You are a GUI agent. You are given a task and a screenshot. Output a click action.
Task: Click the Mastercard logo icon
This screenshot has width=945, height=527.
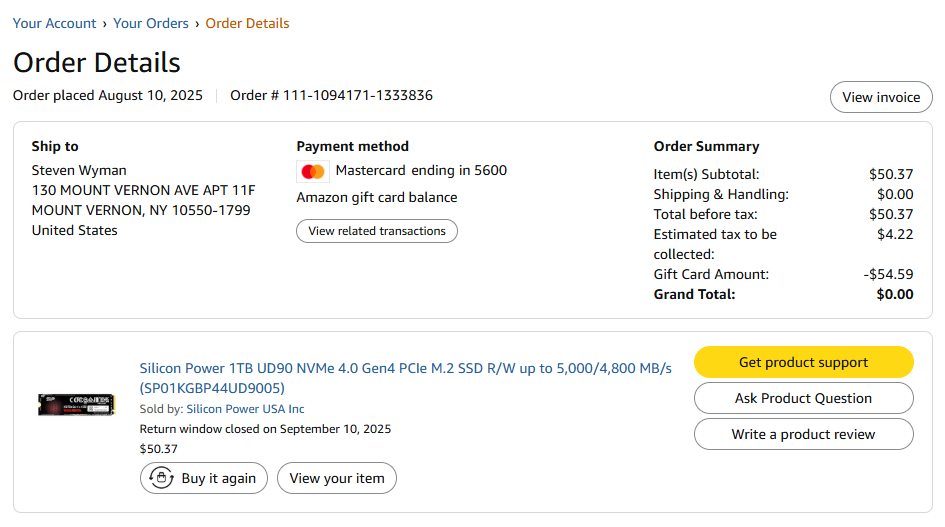(x=313, y=171)
